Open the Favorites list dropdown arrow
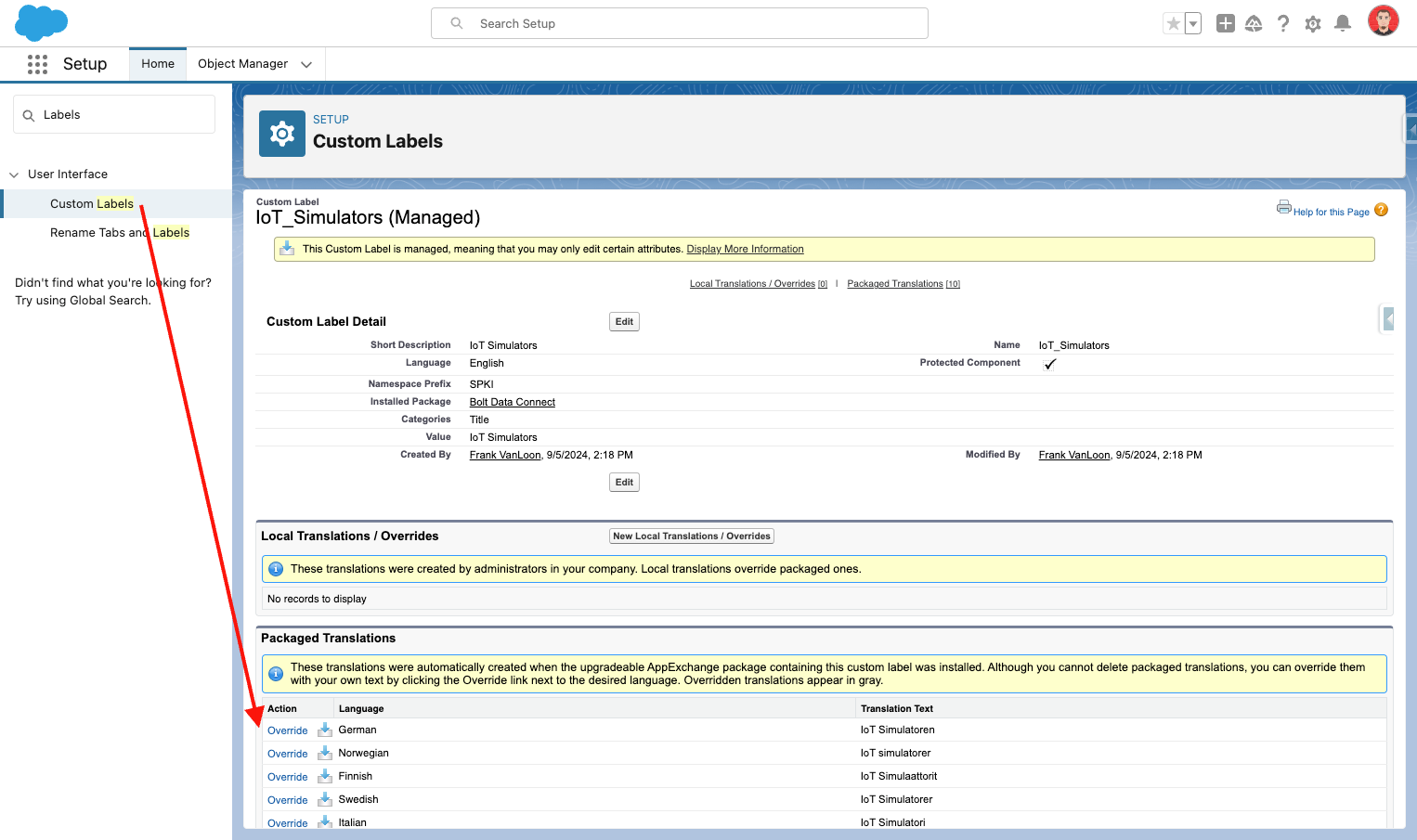Viewport: 1417px width, 840px height. click(1193, 24)
